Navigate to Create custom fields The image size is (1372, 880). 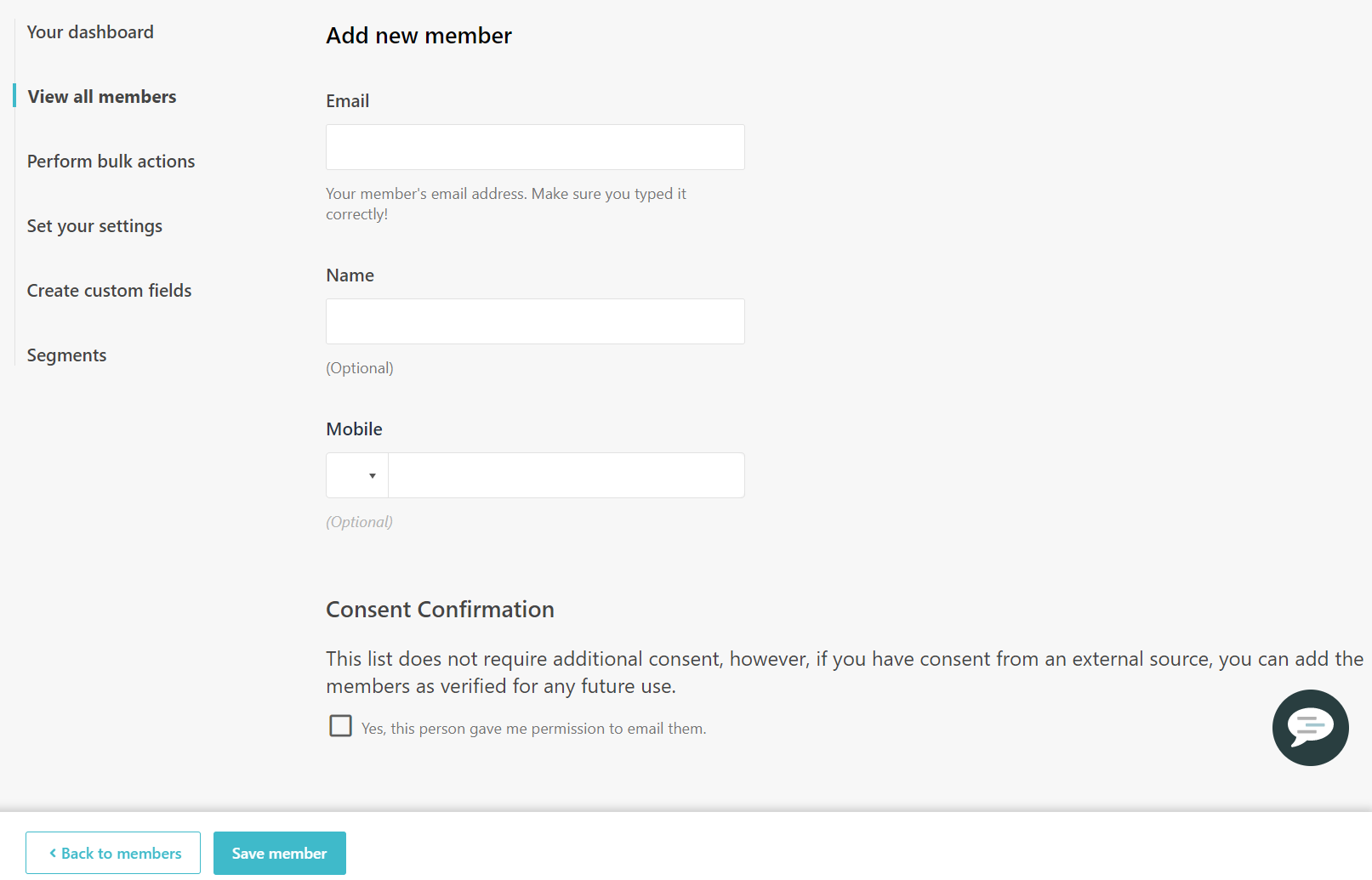[x=109, y=290]
